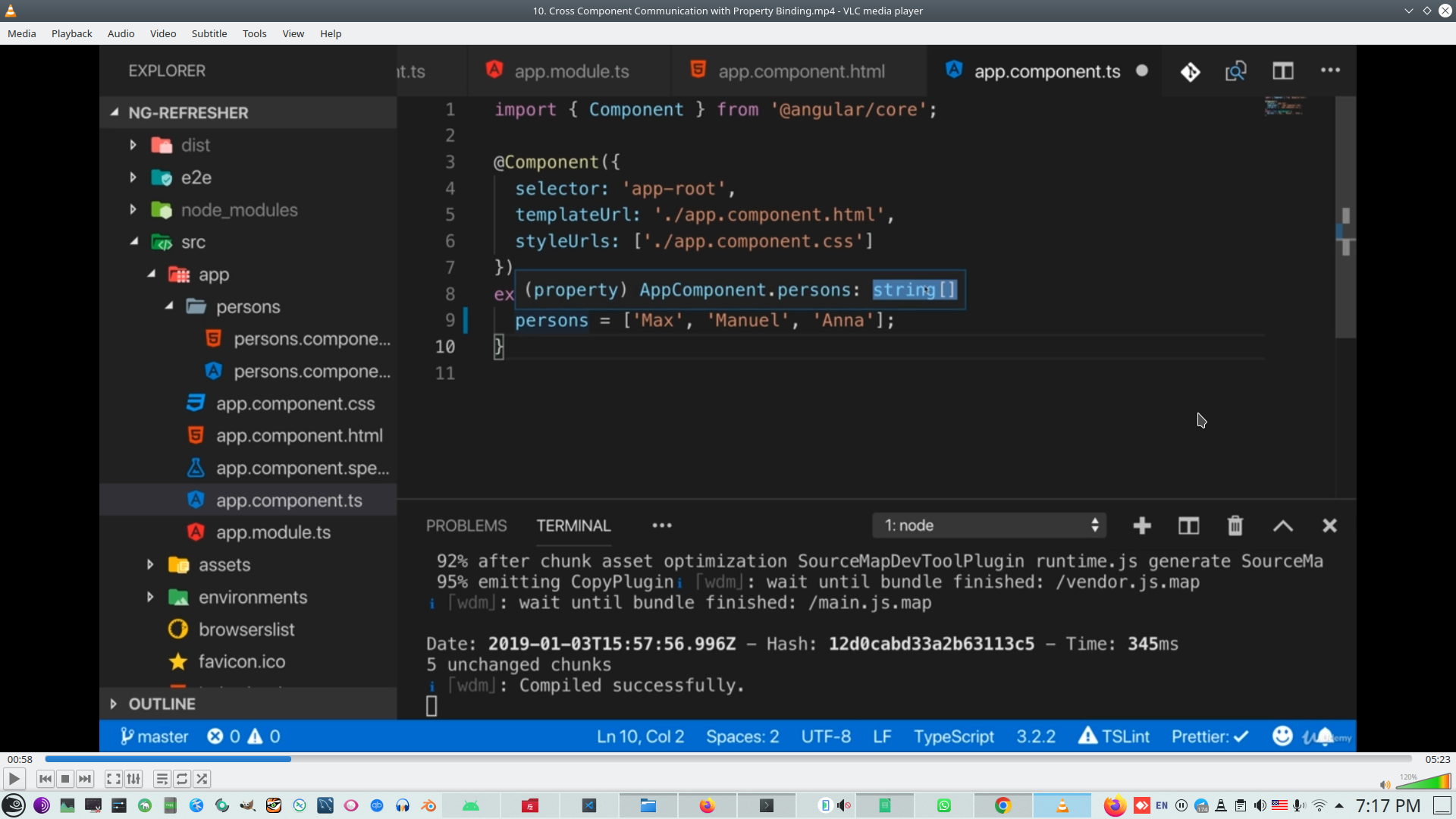Open VLC's extended settings icon
The width and height of the screenshot is (1456, 819).
click(x=133, y=779)
